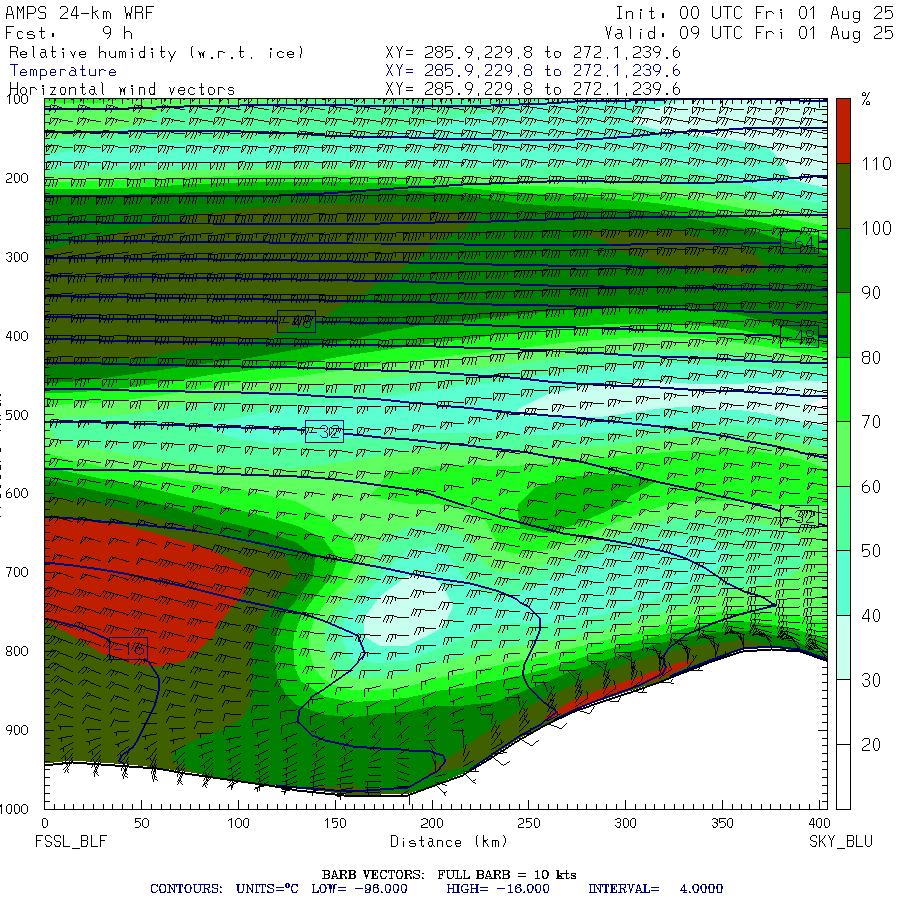Click the cyan colorbar segment between 40 and 50
This screenshot has width=900, height=900.
tap(843, 583)
